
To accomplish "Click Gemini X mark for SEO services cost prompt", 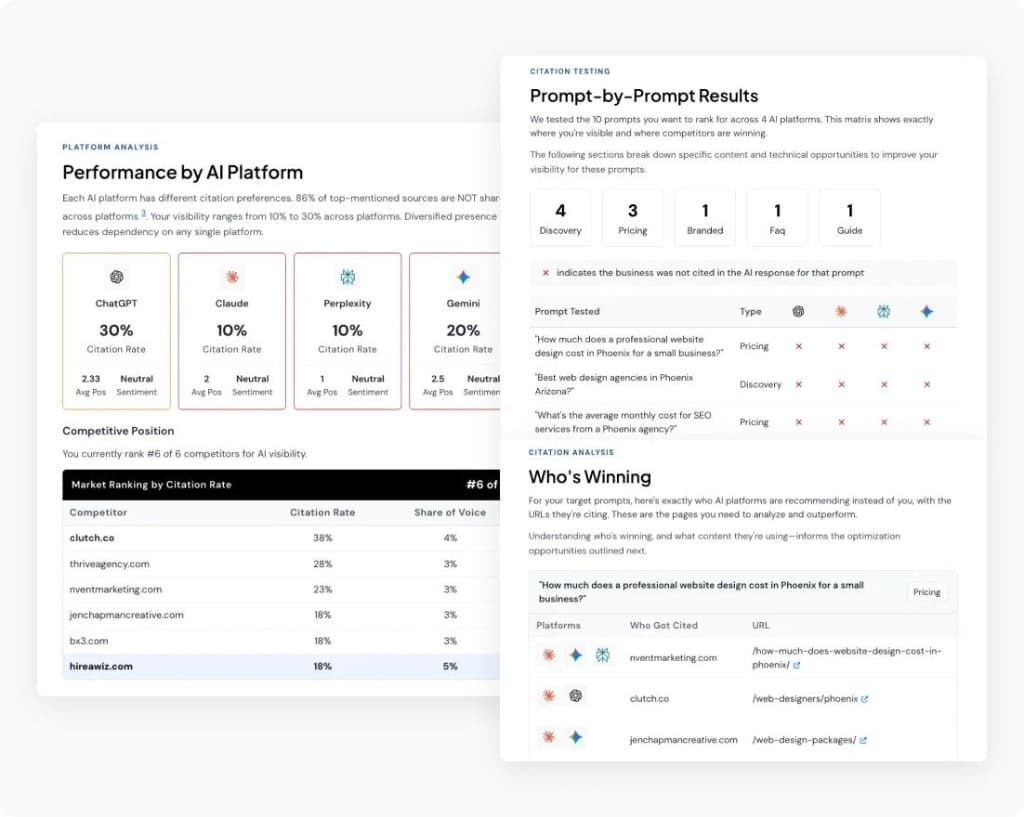I will click(x=927, y=423).
